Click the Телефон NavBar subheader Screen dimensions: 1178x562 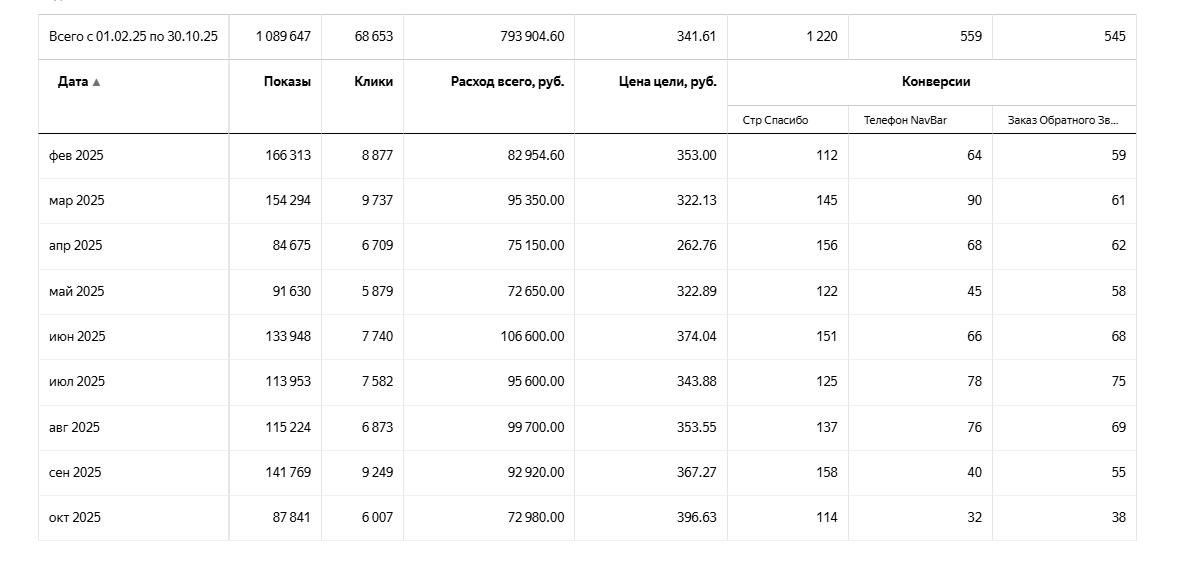(x=905, y=121)
